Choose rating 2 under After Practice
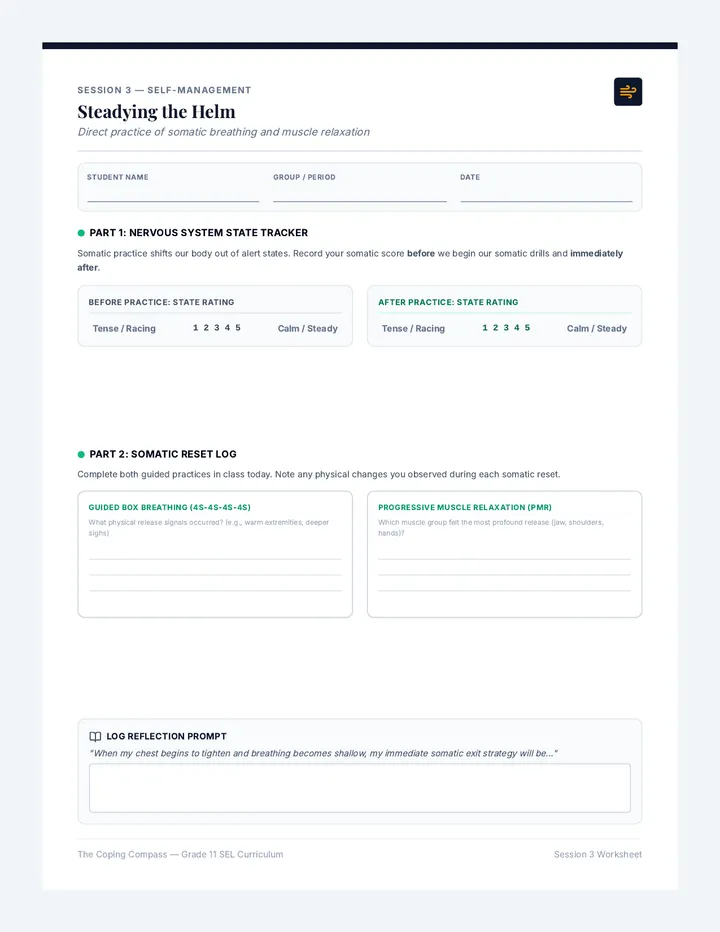Viewport: 720px width, 932px height. (495, 328)
